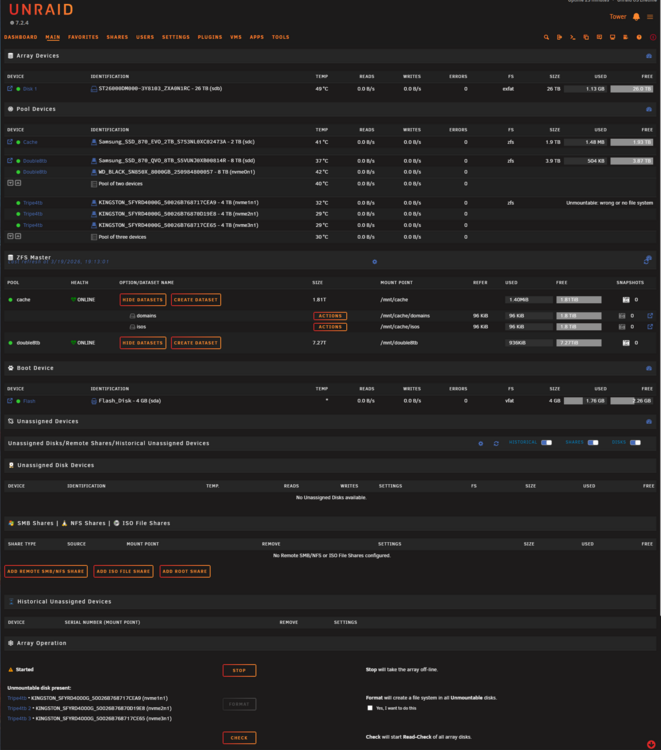Open the Apps tab
The width and height of the screenshot is (661, 750).
(257, 37)
